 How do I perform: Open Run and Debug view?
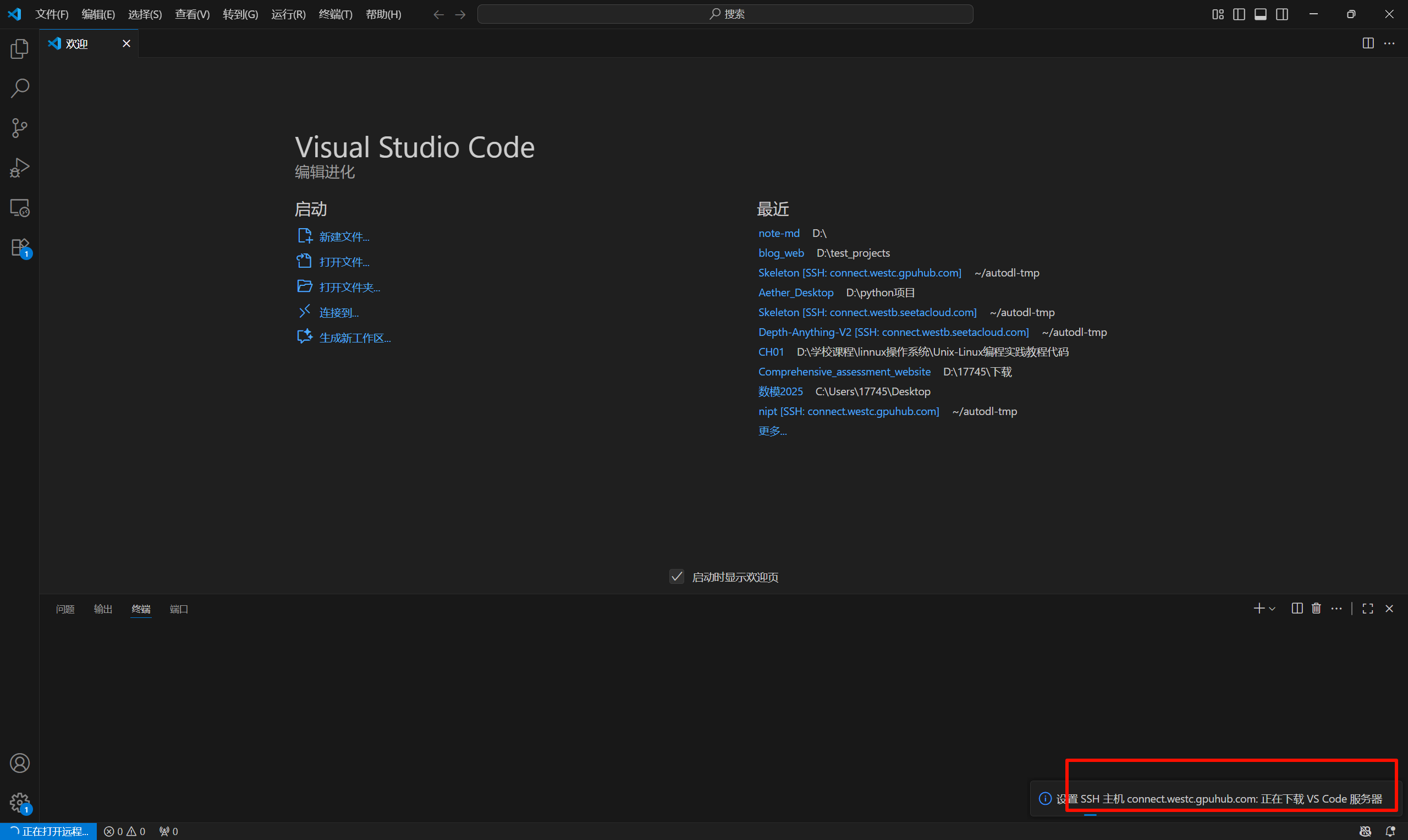(20, 168)
